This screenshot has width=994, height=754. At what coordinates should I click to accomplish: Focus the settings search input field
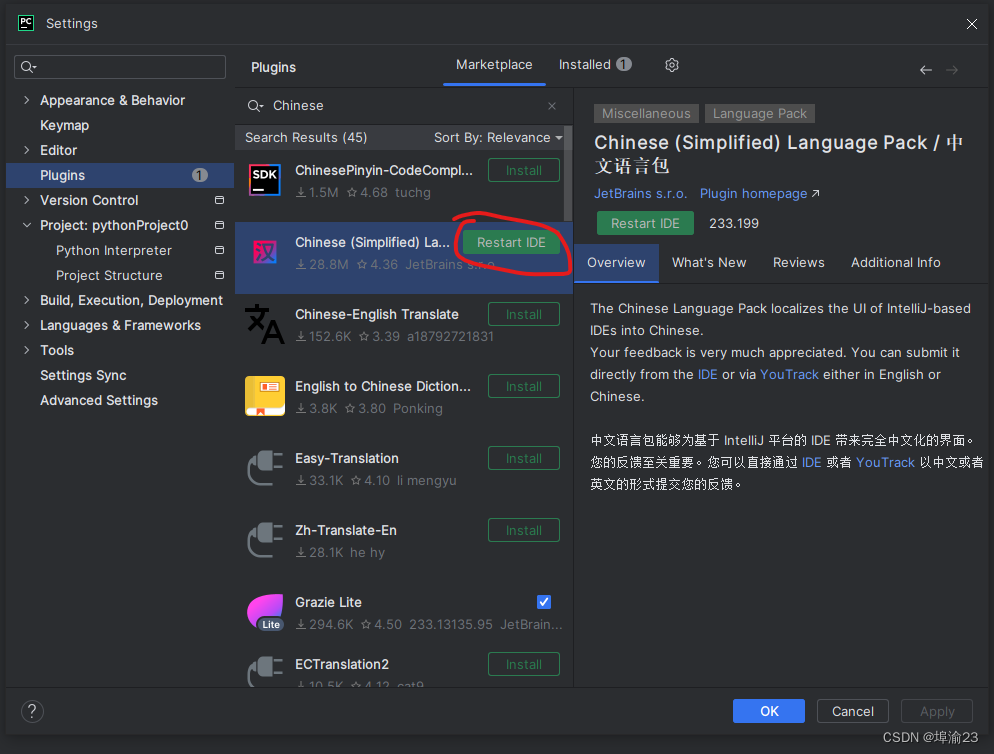click(120, 67)
